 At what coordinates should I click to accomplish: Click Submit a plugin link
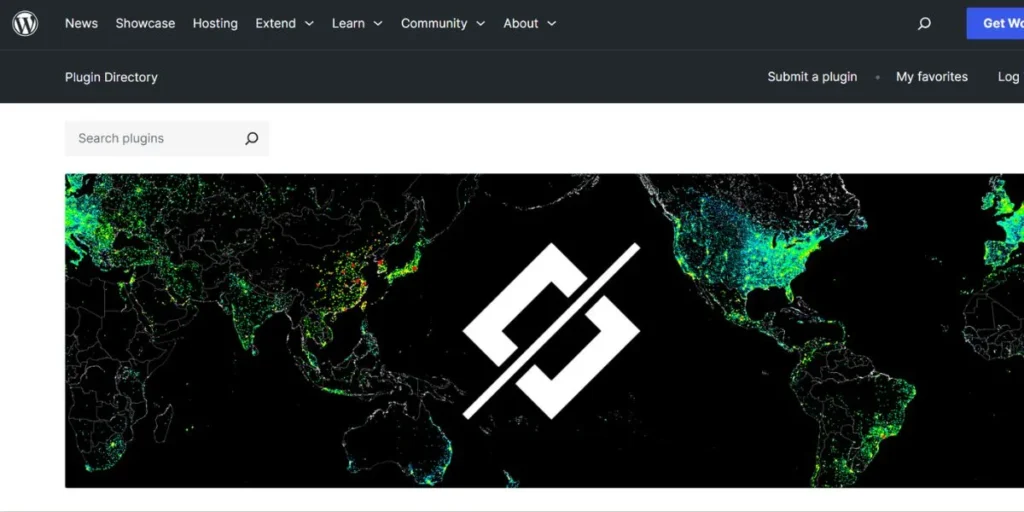point(812,77)
